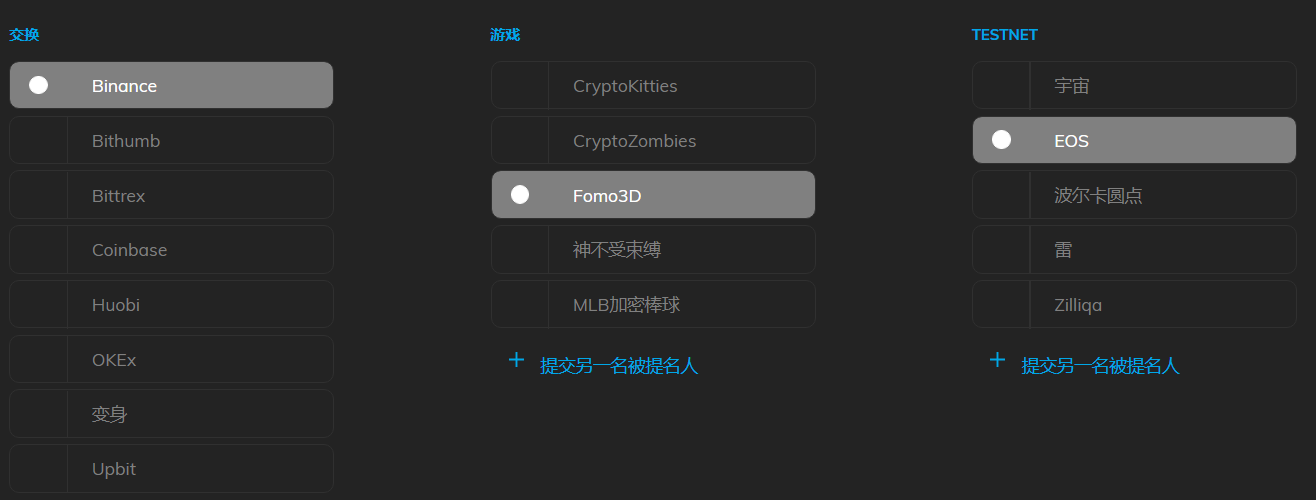This screenshot has height=500, width=1316.
Task: Select MLB加密棒球 option
Action: click(x=653, y=305)
